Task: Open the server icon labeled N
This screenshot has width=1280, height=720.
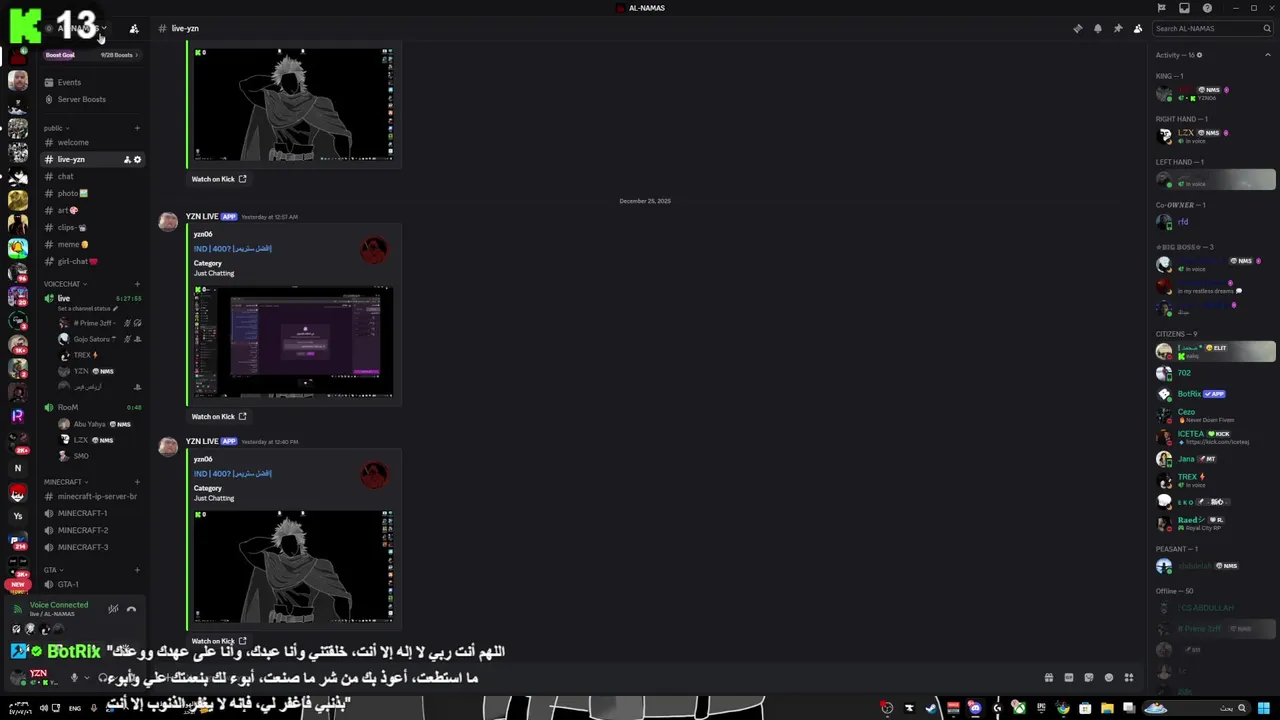Action: point(17,468)
